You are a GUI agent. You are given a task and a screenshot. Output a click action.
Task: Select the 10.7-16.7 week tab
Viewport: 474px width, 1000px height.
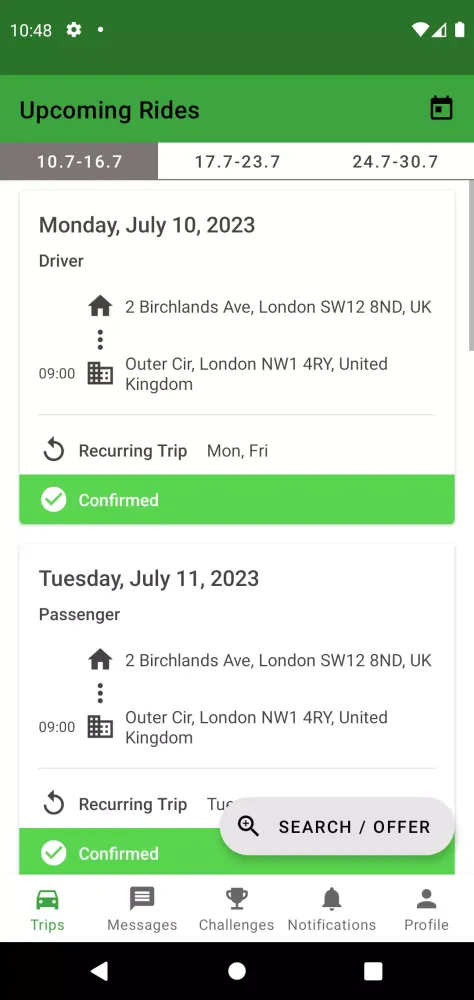pyautogui.click(x=79, y=161)
